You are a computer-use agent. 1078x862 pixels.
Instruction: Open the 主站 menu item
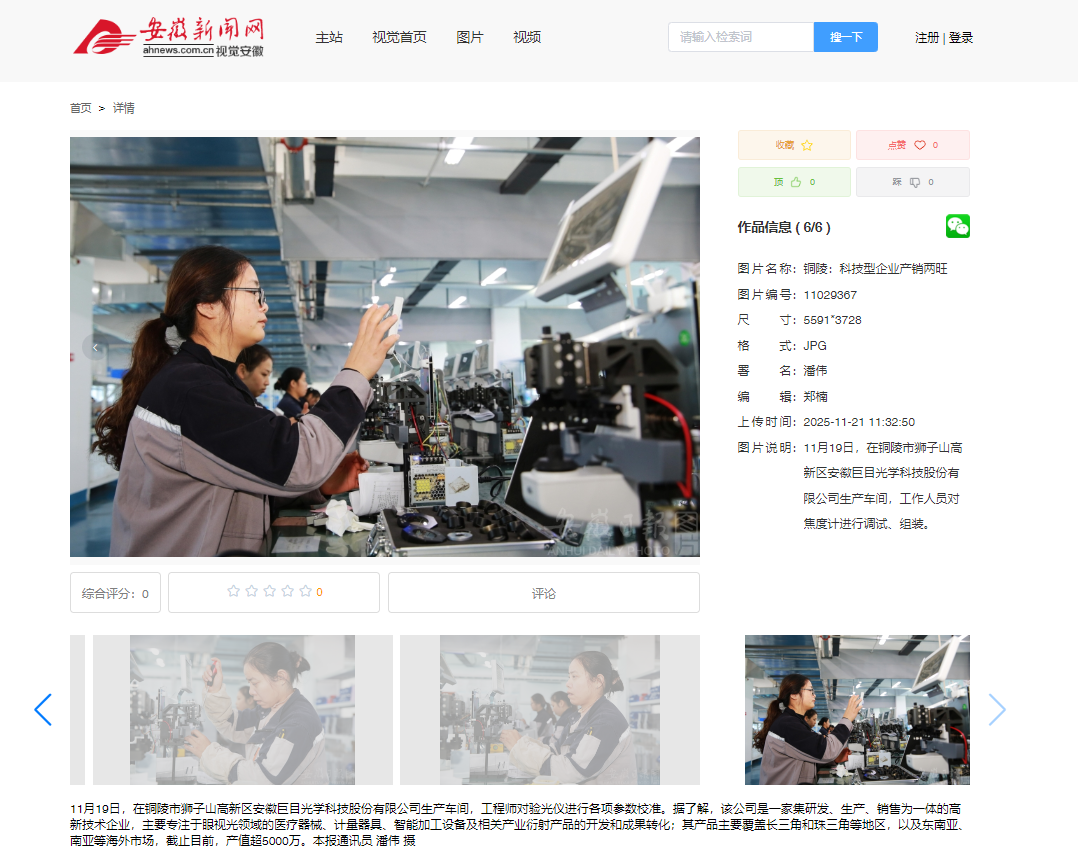tap(329, 37)
